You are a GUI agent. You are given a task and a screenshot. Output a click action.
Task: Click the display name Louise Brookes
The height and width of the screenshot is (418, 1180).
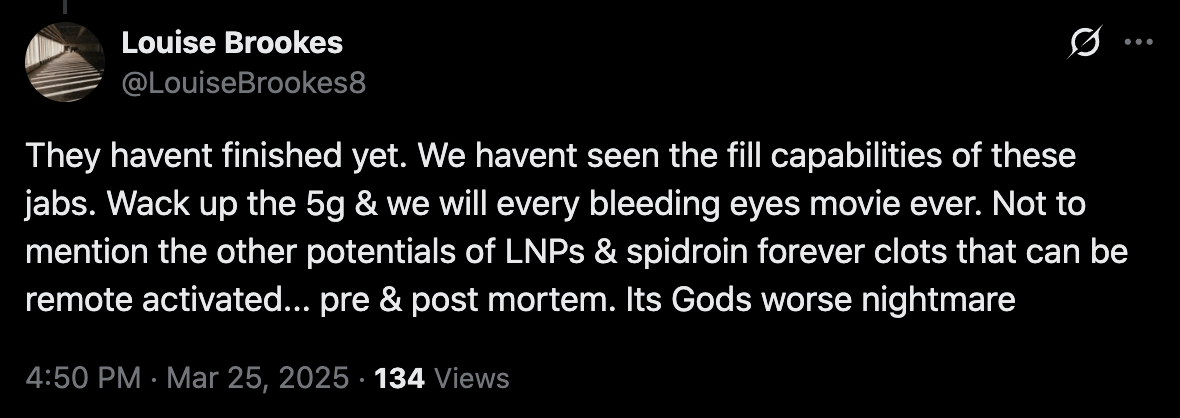[x=231, y=43]
